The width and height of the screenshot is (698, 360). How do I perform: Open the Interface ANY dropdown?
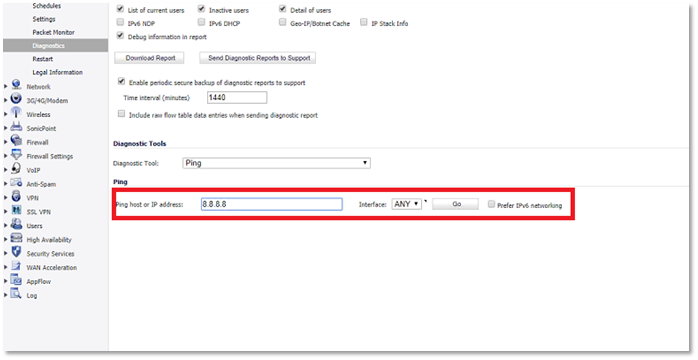point(406,204)
